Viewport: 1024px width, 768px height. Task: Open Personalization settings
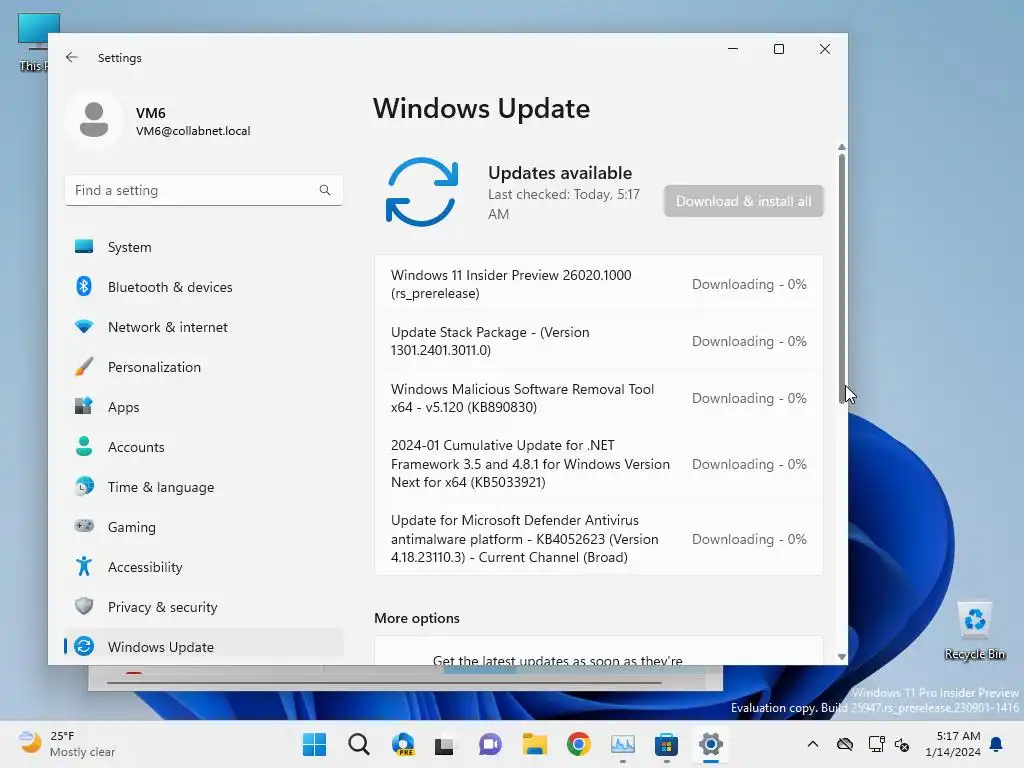[204, 367]
